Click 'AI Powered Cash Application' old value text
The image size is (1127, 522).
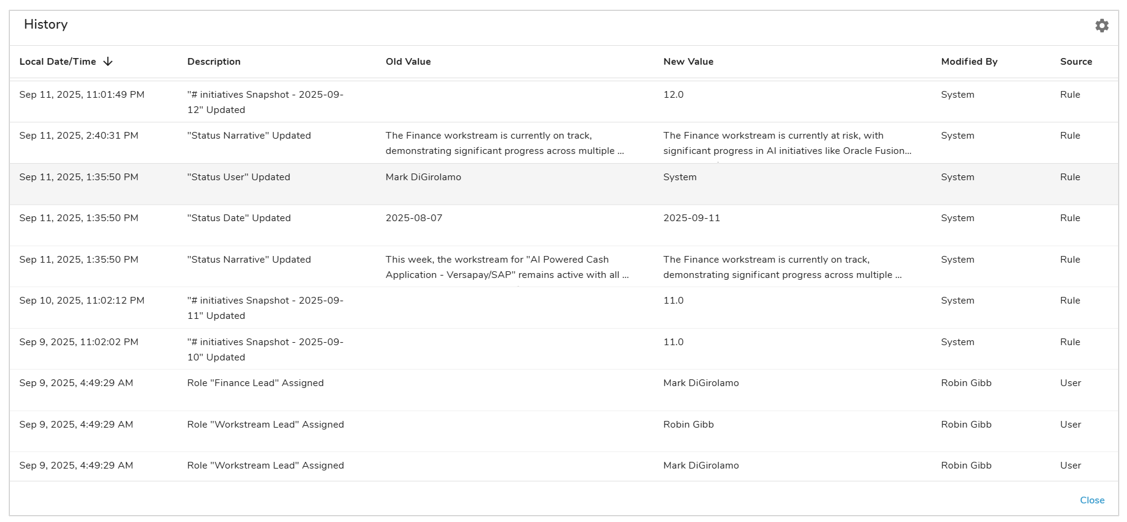click(507, 267)
